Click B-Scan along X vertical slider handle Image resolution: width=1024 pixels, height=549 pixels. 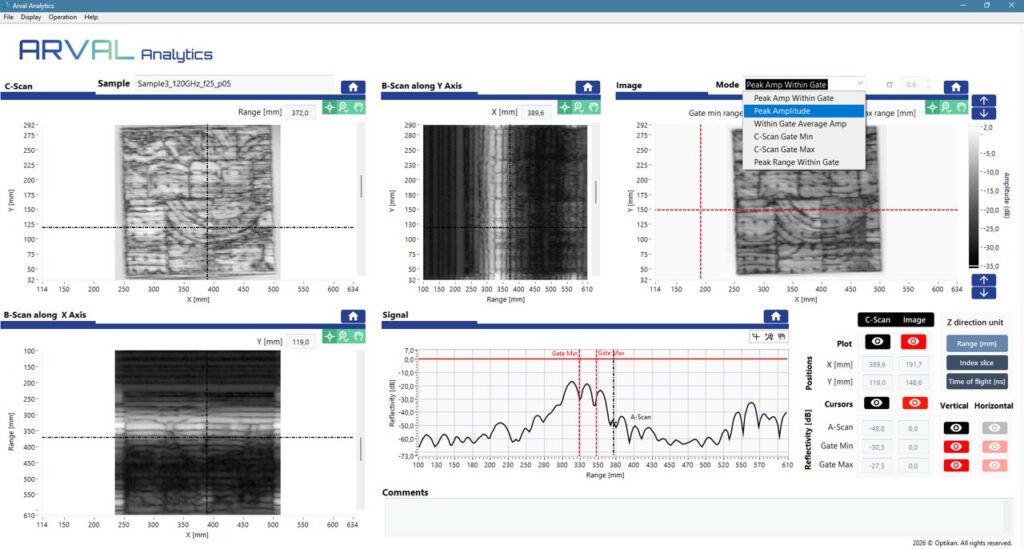point(361,448)
